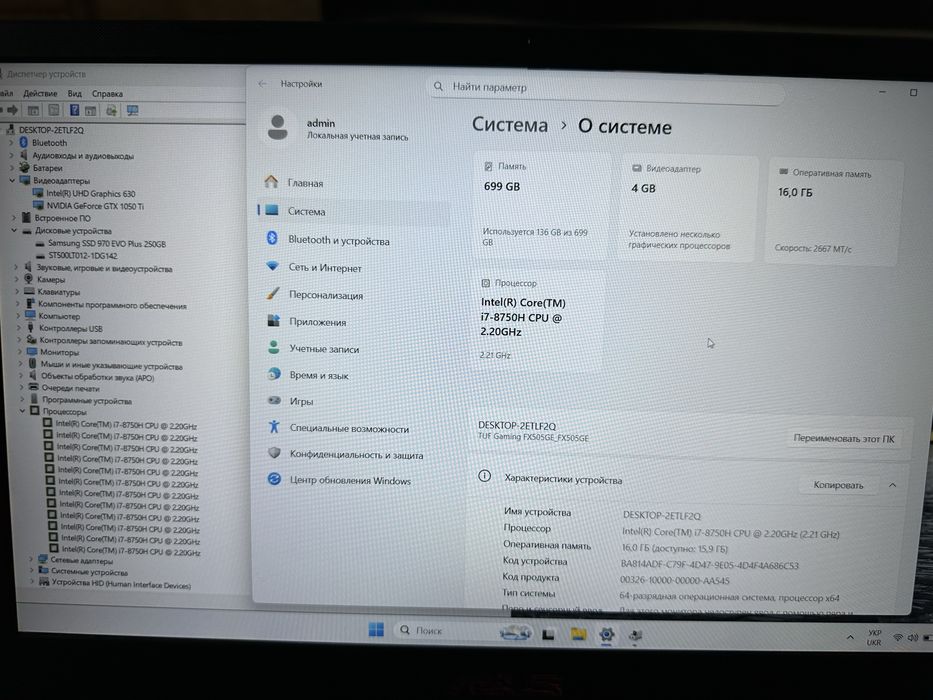Image resolution: width=933 pixels, height=700 pixels.
Task: Click the scan hardware monitor icon in Device Manager toolbar
Action: coord(132,111)
